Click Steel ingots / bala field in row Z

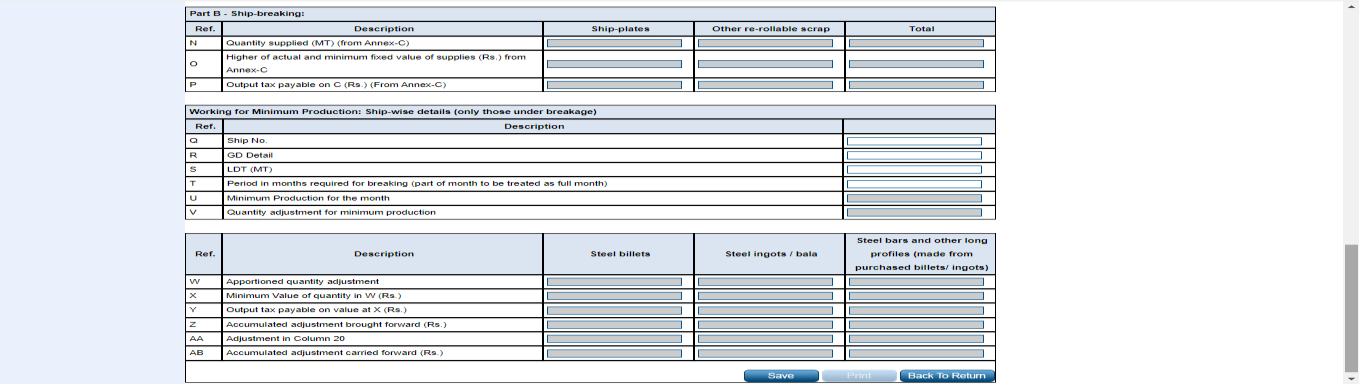[x=765, y=325]
